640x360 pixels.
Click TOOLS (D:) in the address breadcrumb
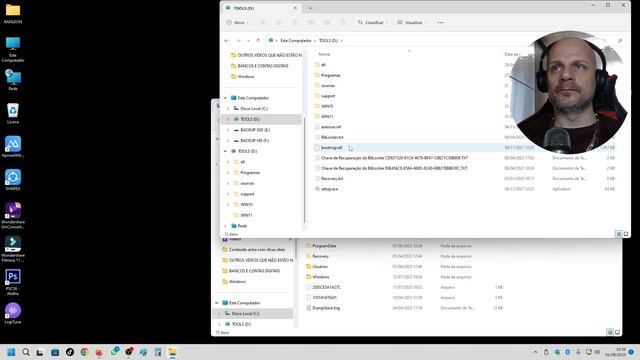[x=328, y=40]
